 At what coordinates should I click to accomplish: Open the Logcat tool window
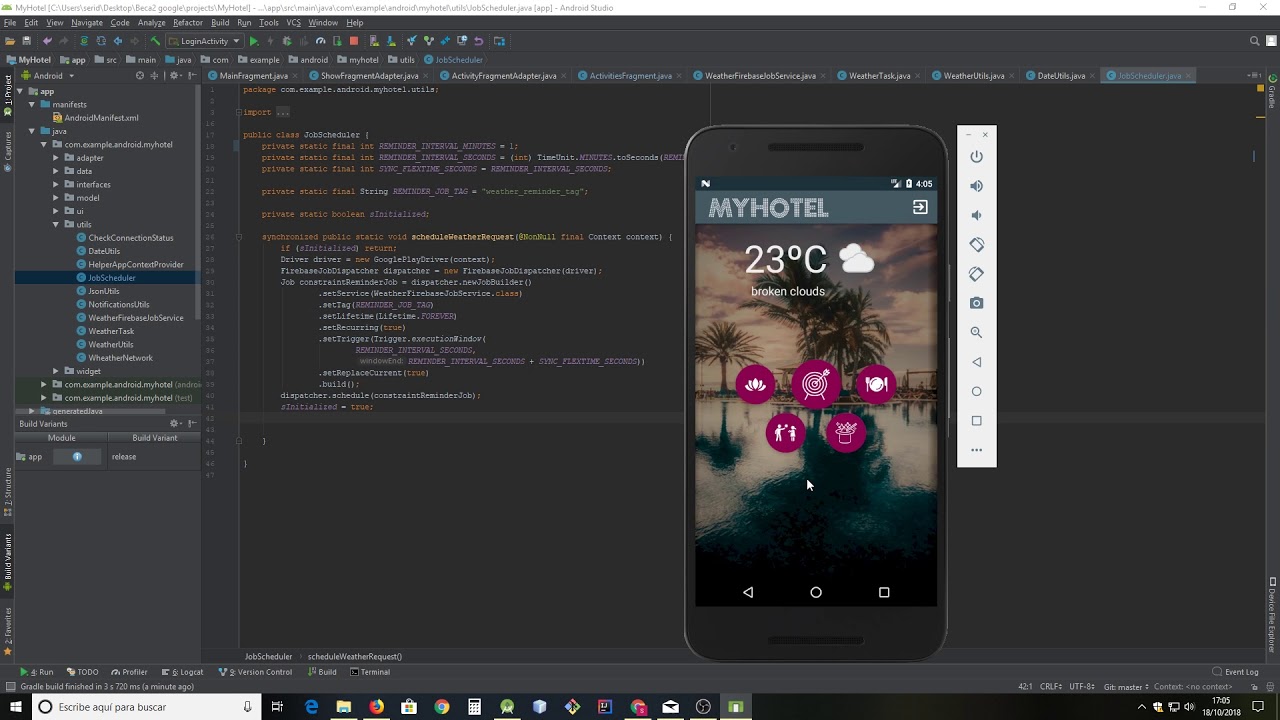pos(182,672)
